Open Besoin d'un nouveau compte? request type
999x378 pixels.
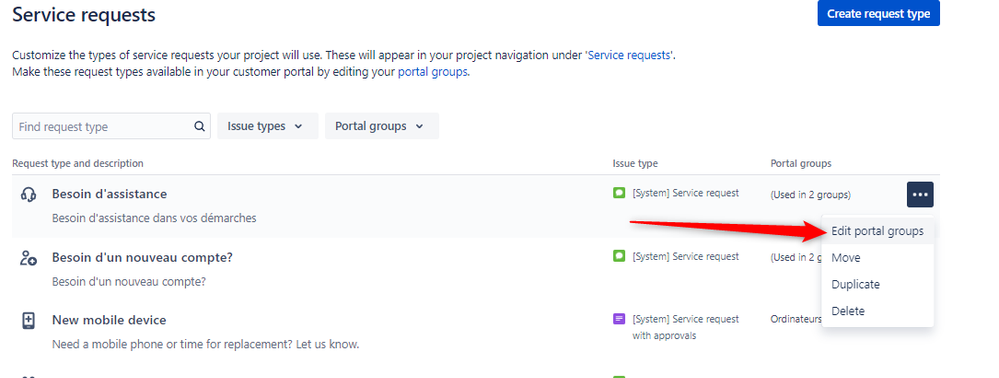143,258
